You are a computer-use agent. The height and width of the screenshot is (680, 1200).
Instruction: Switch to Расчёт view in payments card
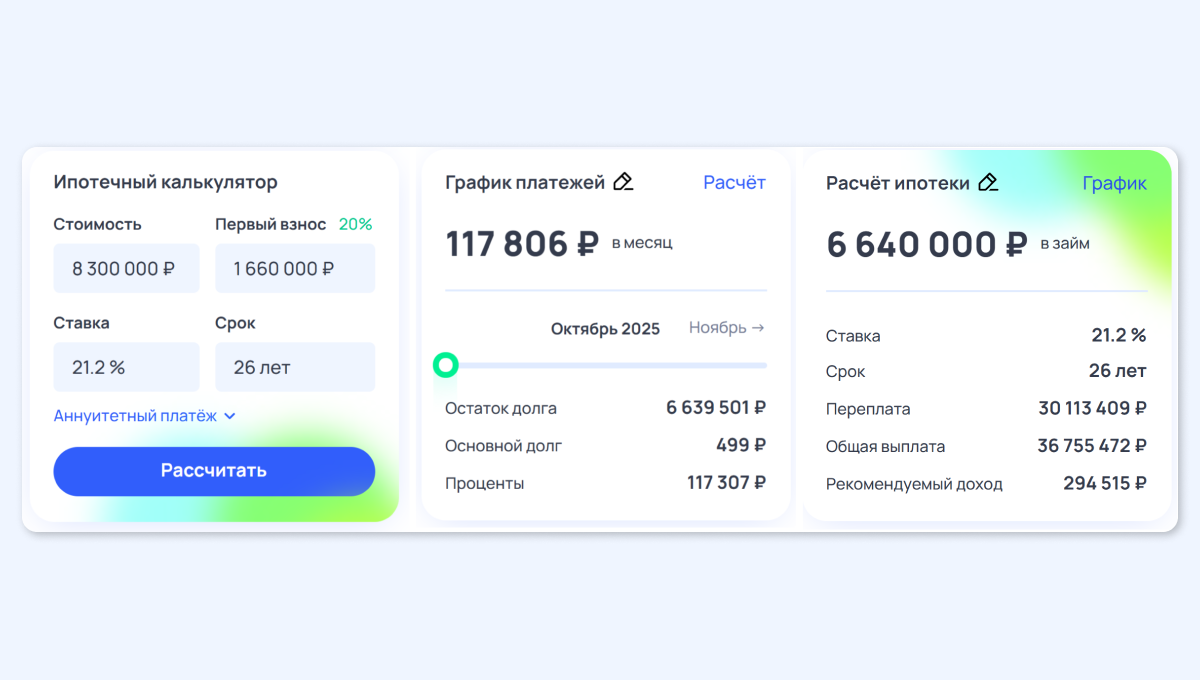coord(734,182)
